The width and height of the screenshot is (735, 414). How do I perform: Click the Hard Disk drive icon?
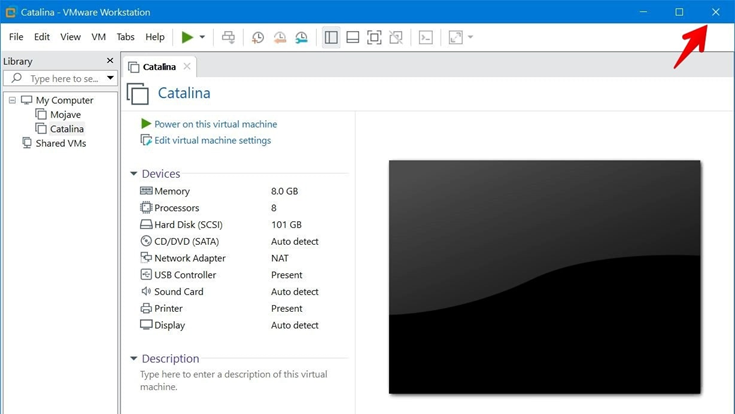146,224
